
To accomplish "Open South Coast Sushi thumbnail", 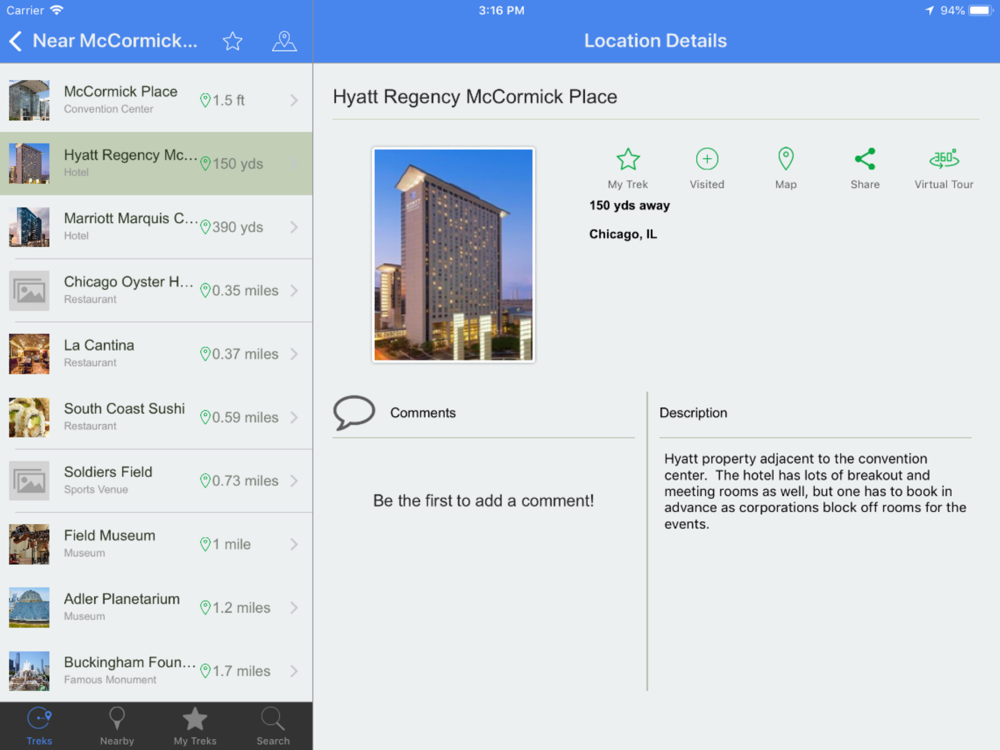I will pyautogui.click(x=29, y=417).
